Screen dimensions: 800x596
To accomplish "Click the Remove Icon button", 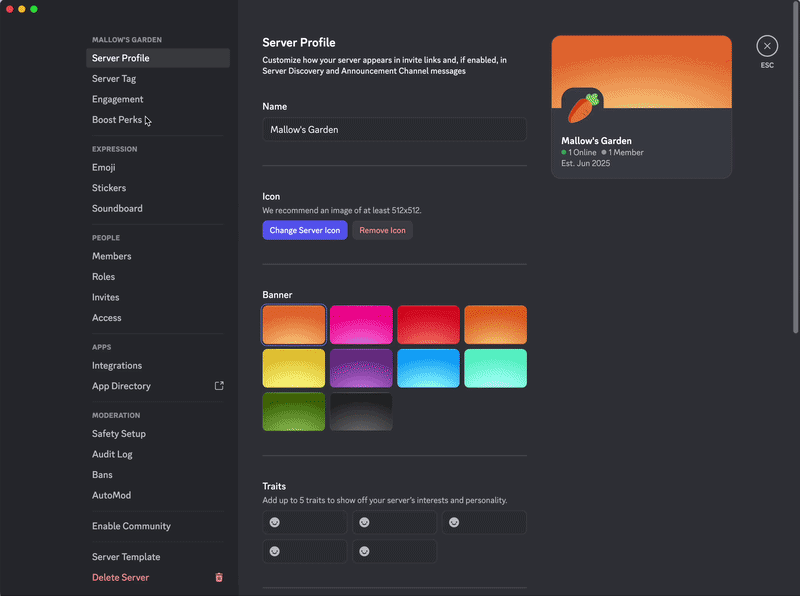I will coord(382,230).
